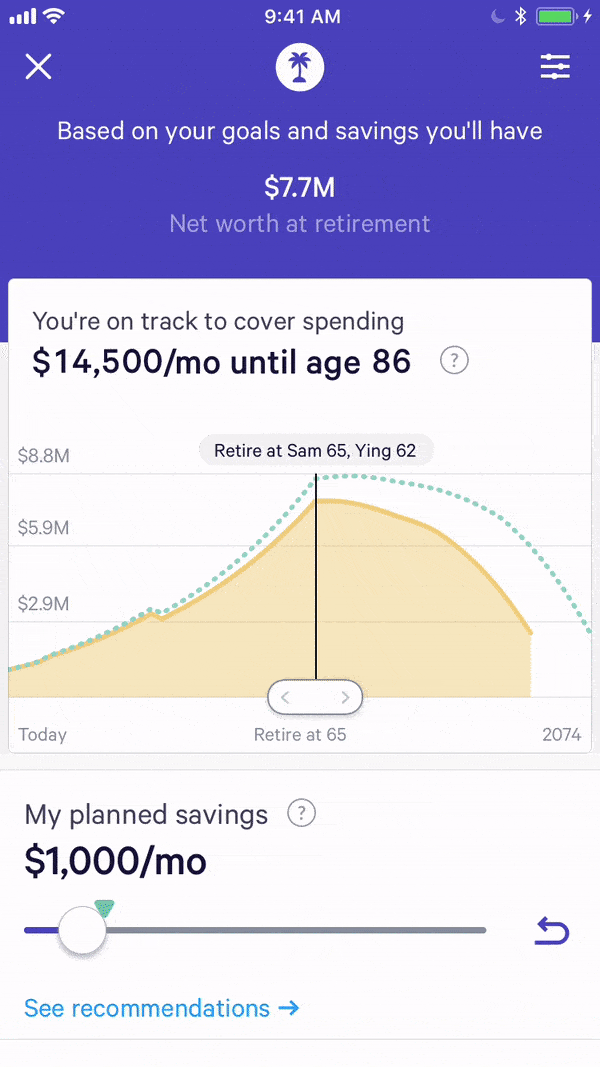
Task: Tap the Retire at 65 axis label
Action: tap(300, 735)
